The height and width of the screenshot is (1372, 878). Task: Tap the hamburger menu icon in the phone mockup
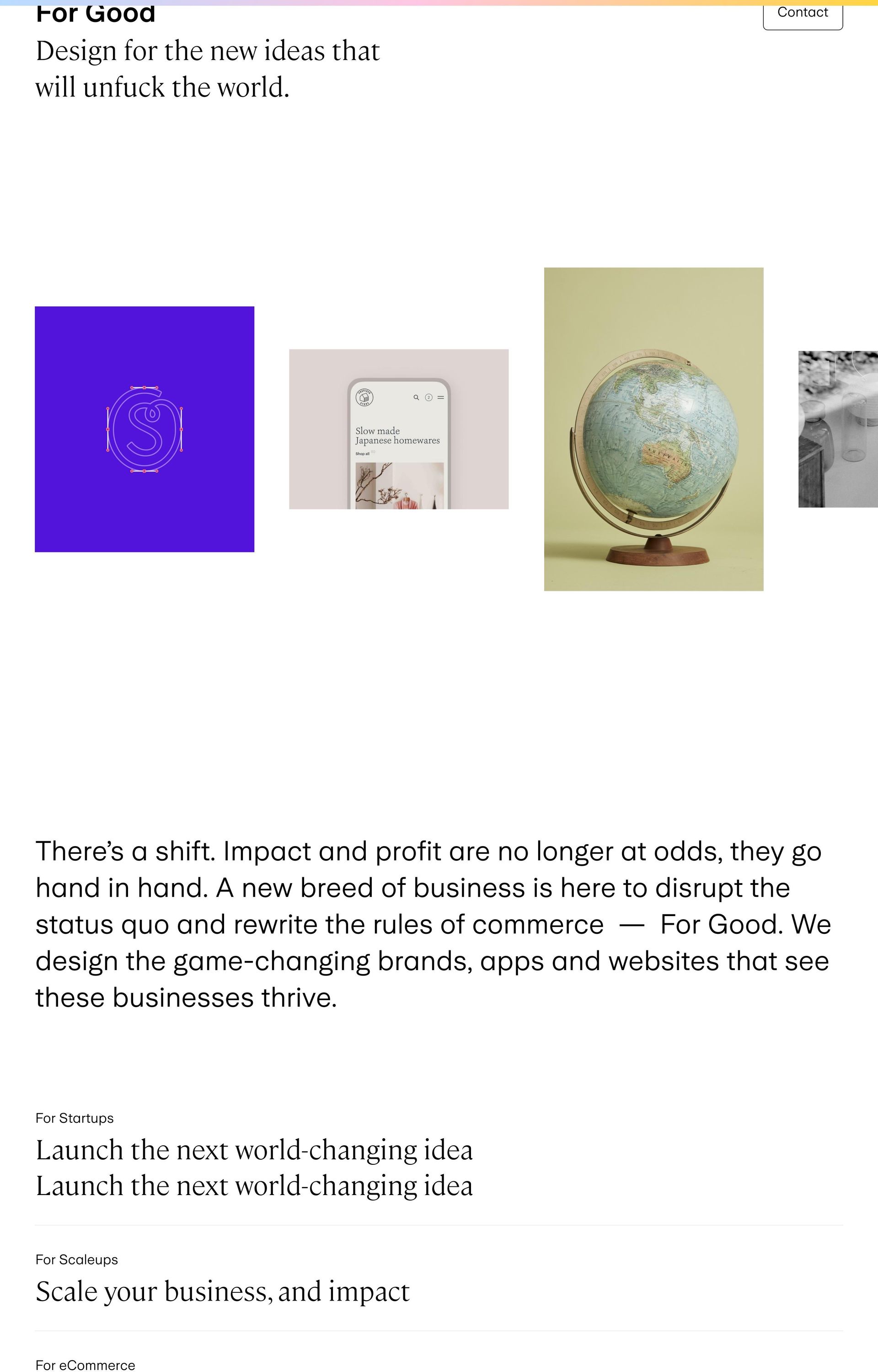click(x=441, y=397)
